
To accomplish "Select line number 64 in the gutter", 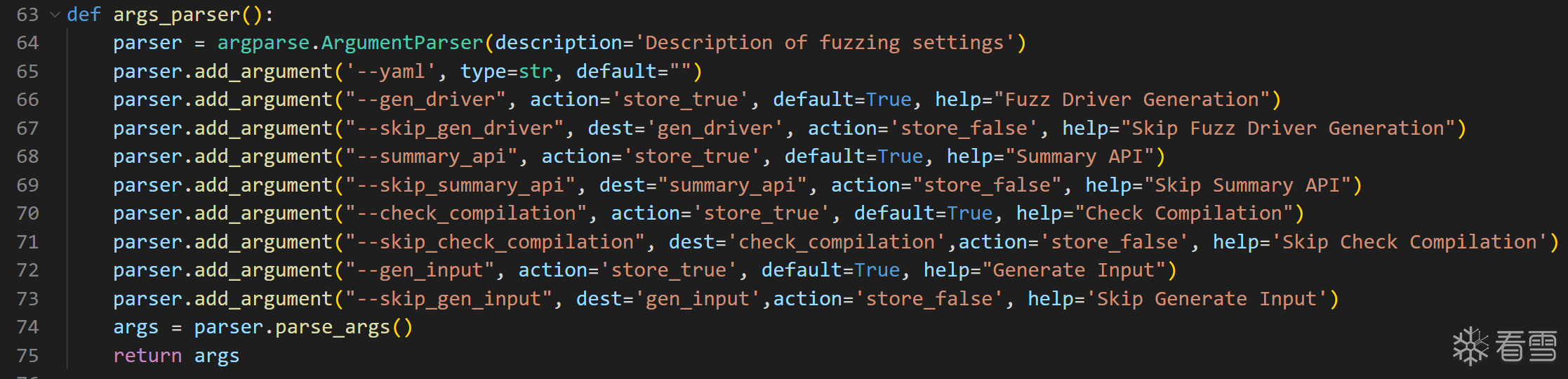I will [27, 43].
